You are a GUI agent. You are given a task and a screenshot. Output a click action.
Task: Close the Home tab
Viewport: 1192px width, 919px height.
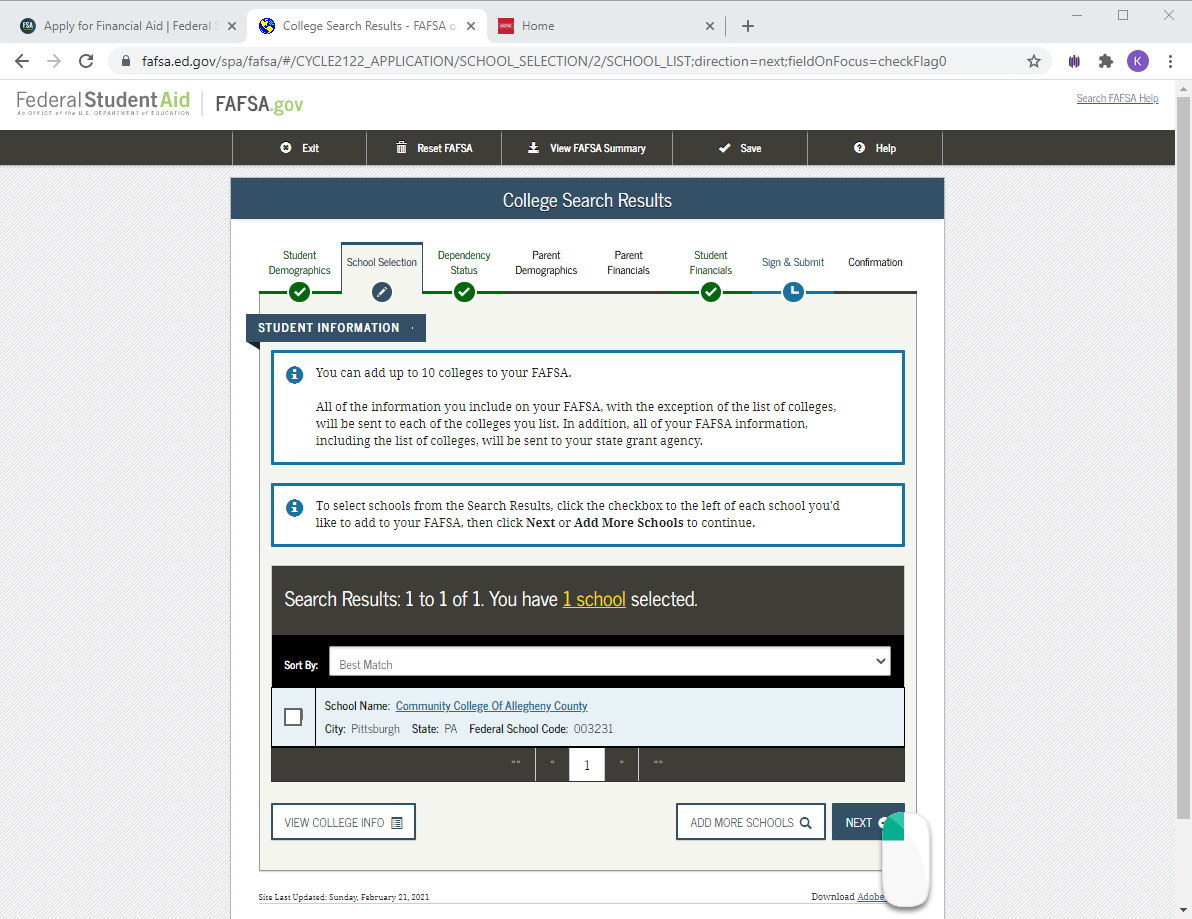click(x=709, y=26)
